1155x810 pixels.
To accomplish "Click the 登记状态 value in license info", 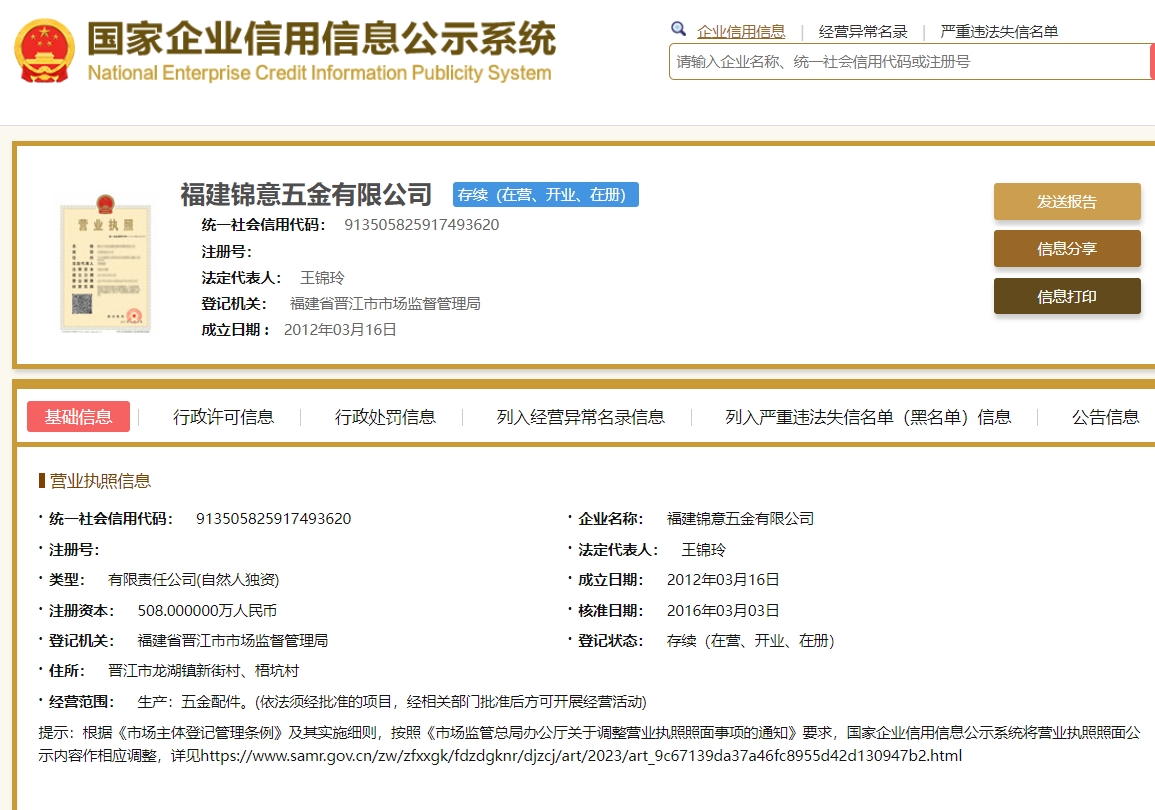I will (750, 641).
